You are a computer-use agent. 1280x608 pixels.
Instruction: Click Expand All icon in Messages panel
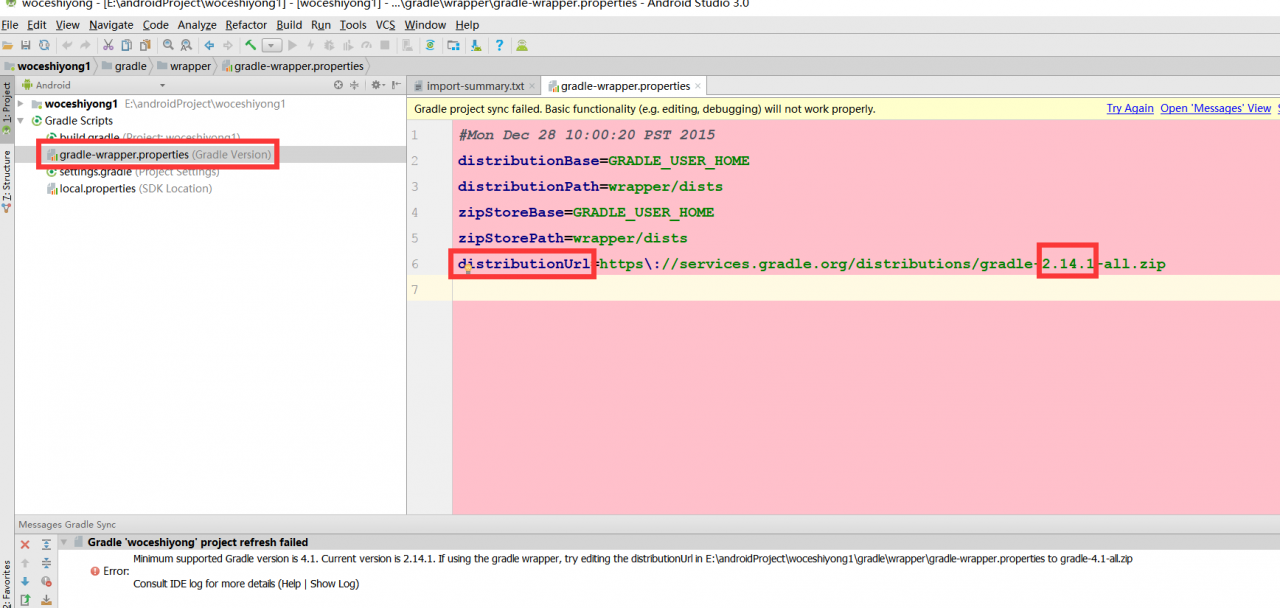tap(46, 545)
